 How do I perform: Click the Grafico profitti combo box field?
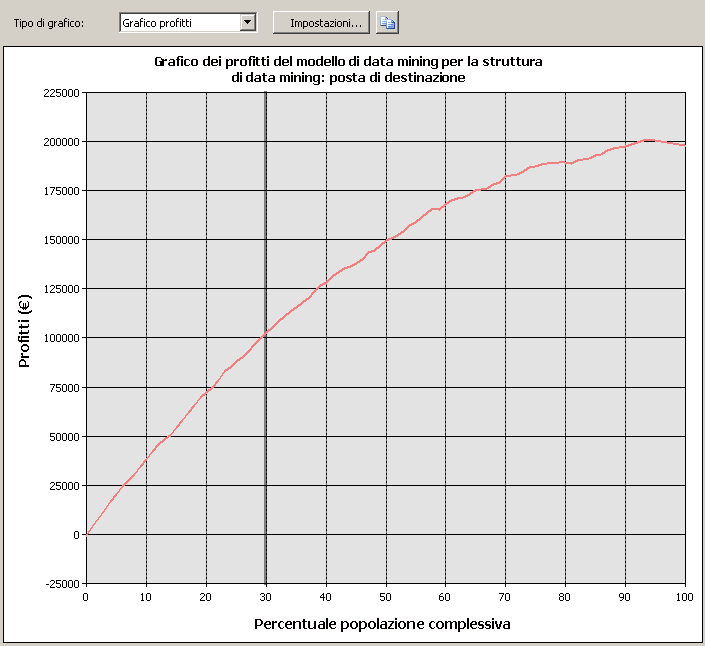click(x=188, y=22)
